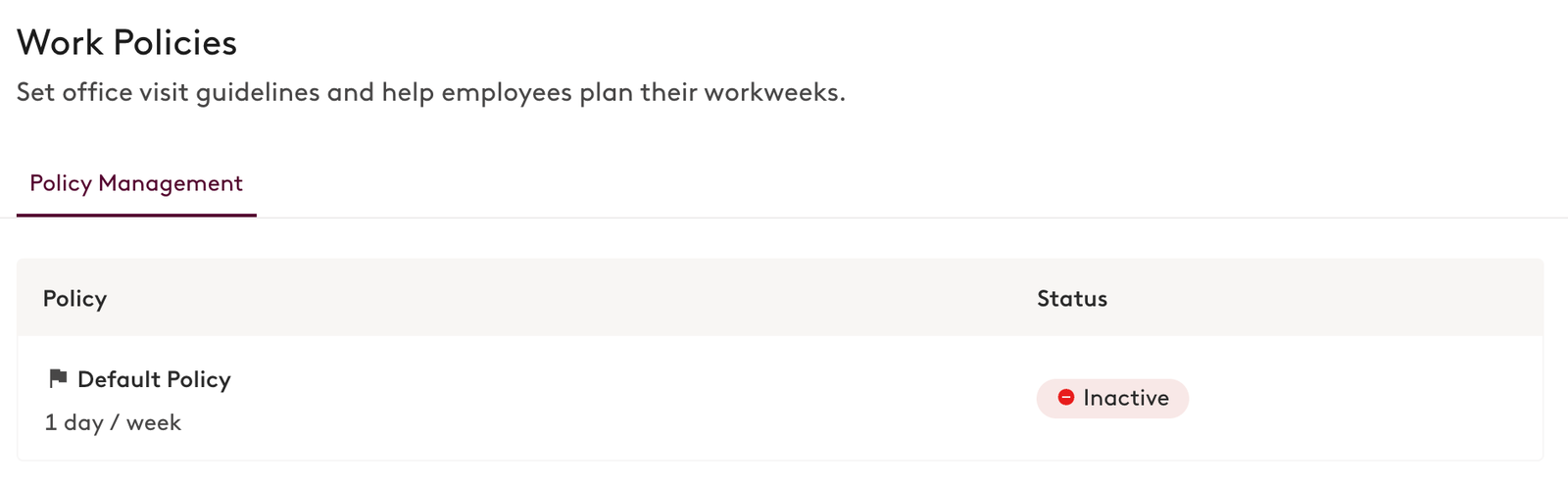Screen dimensions: 1568x487
Task: Click the Inactive status badge
Action: (x=1112, y=398)
